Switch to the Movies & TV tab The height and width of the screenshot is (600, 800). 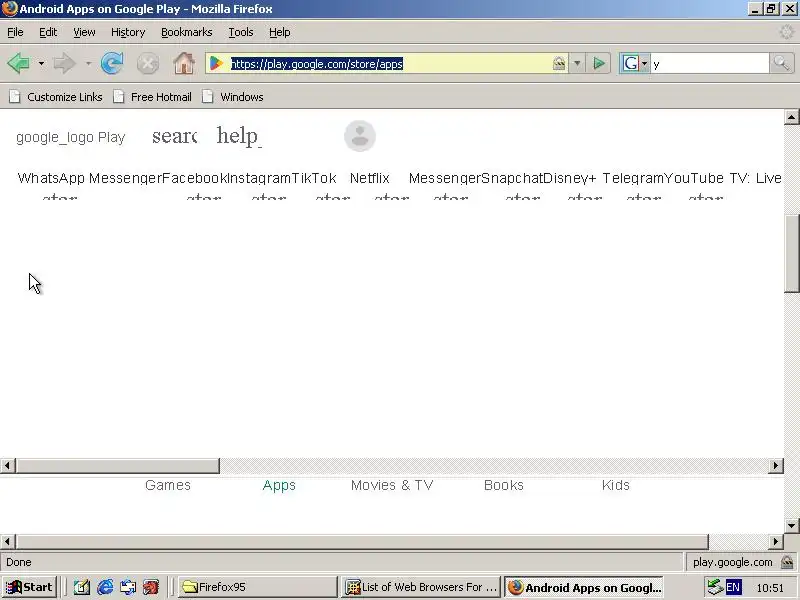392,485
